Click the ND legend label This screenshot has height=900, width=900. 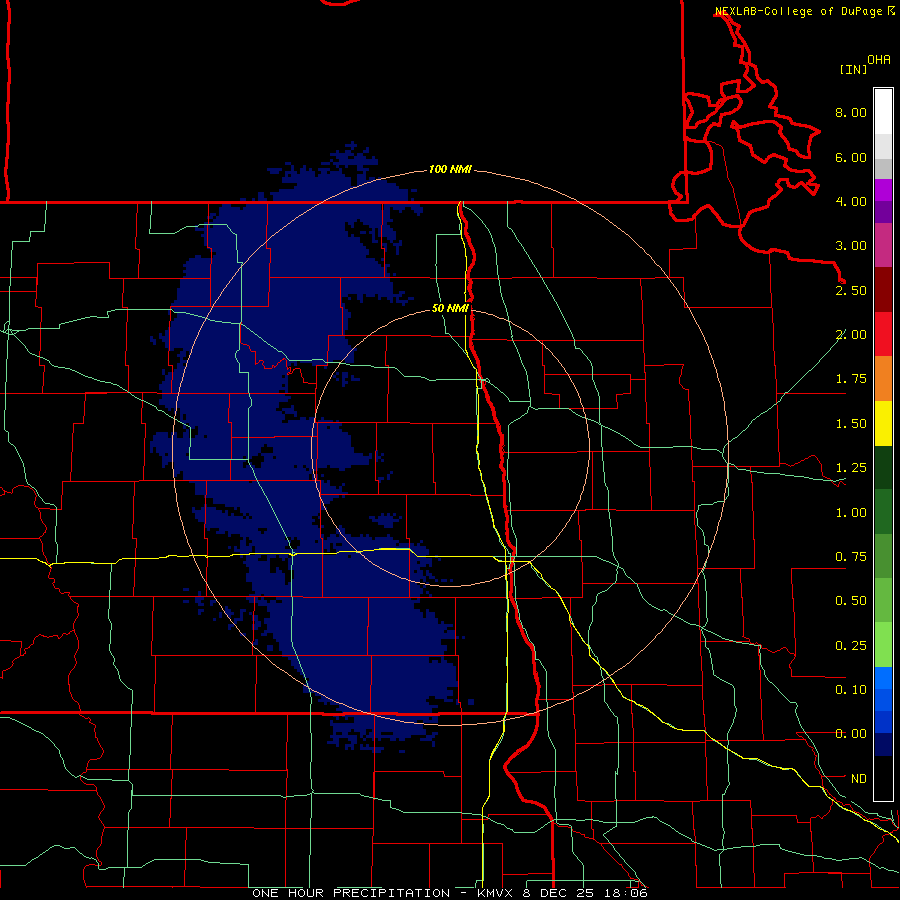click(x=859, y=779)
